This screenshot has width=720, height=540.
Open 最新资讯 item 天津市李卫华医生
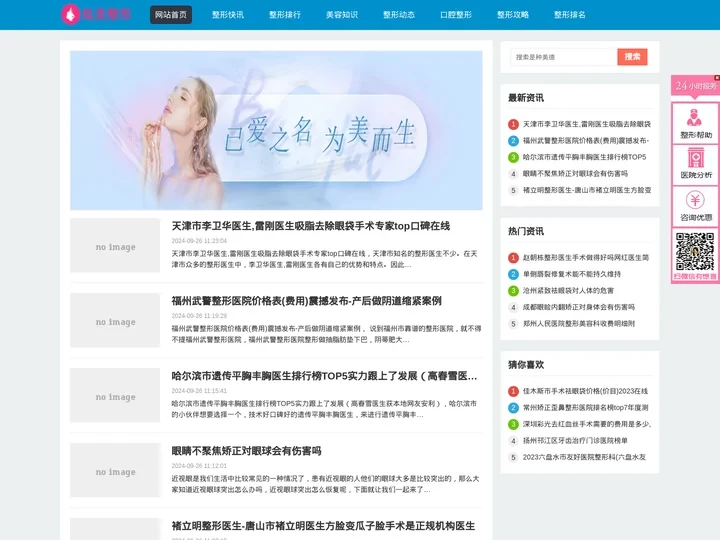point(587,124)
